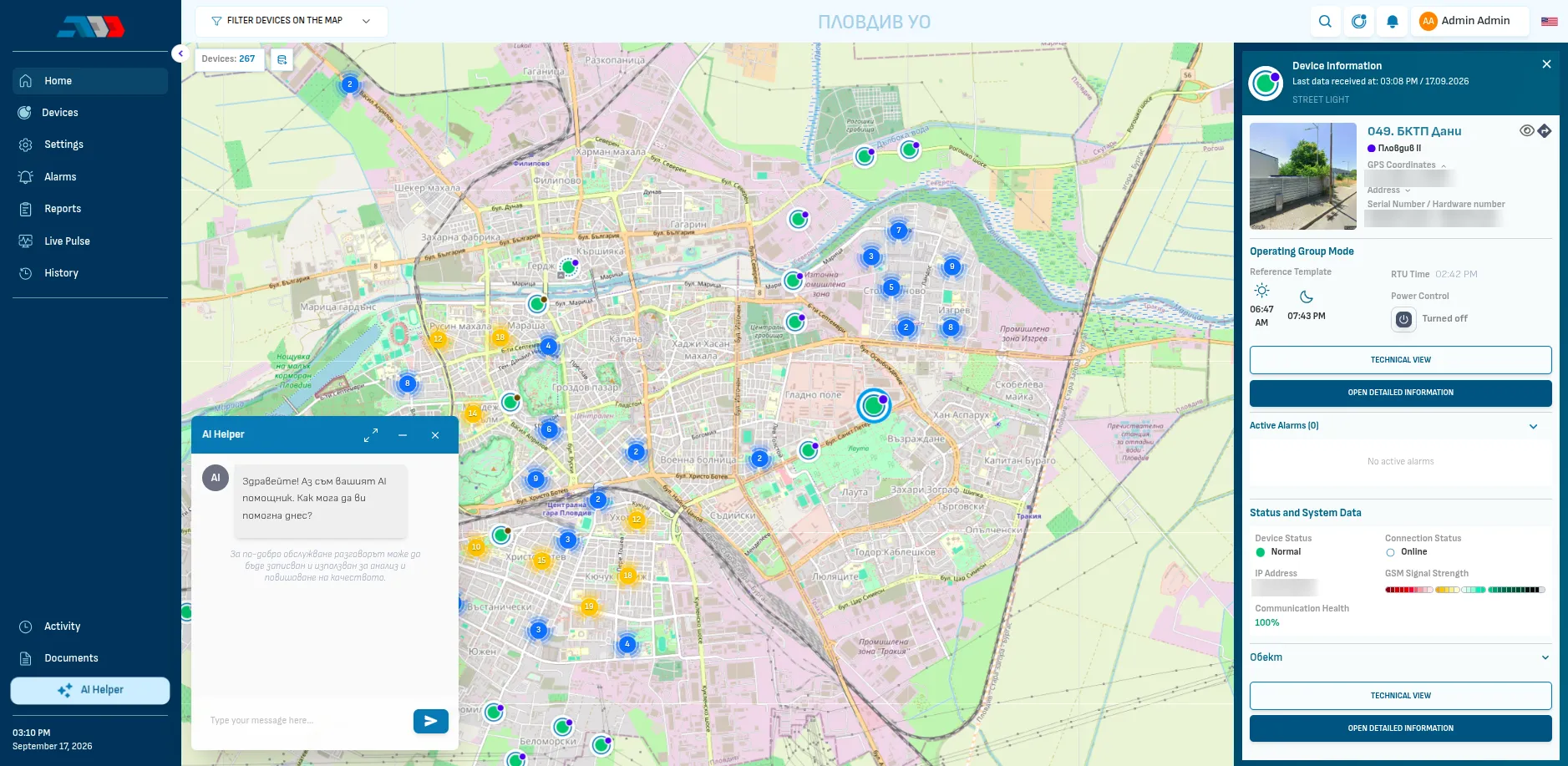Click the database export icon beside the device count
This screenshot has width=1568, height=766.
(x=282, y=59)
